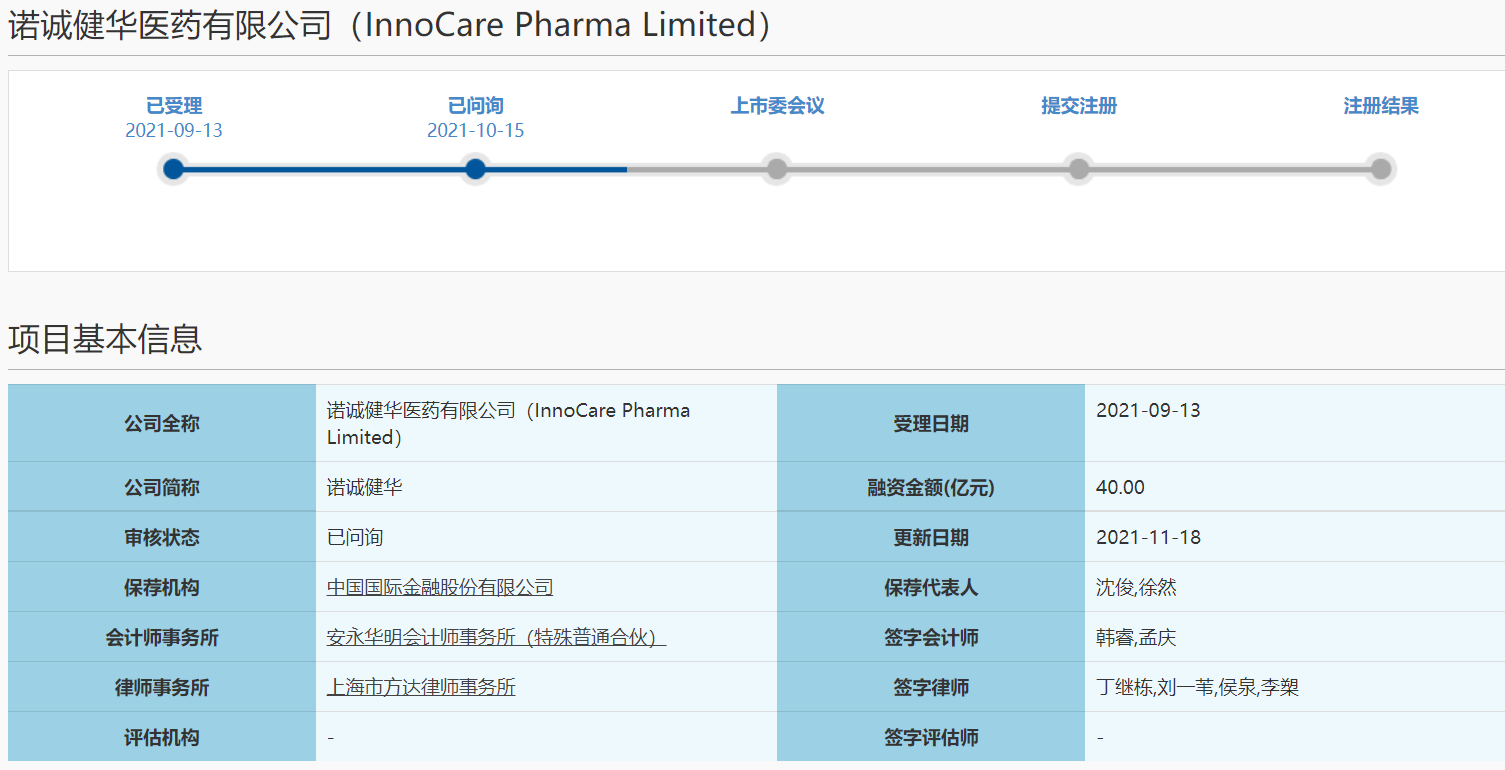
Task: Click the 签字律师 header cell
Action: (x=931, y=687)
